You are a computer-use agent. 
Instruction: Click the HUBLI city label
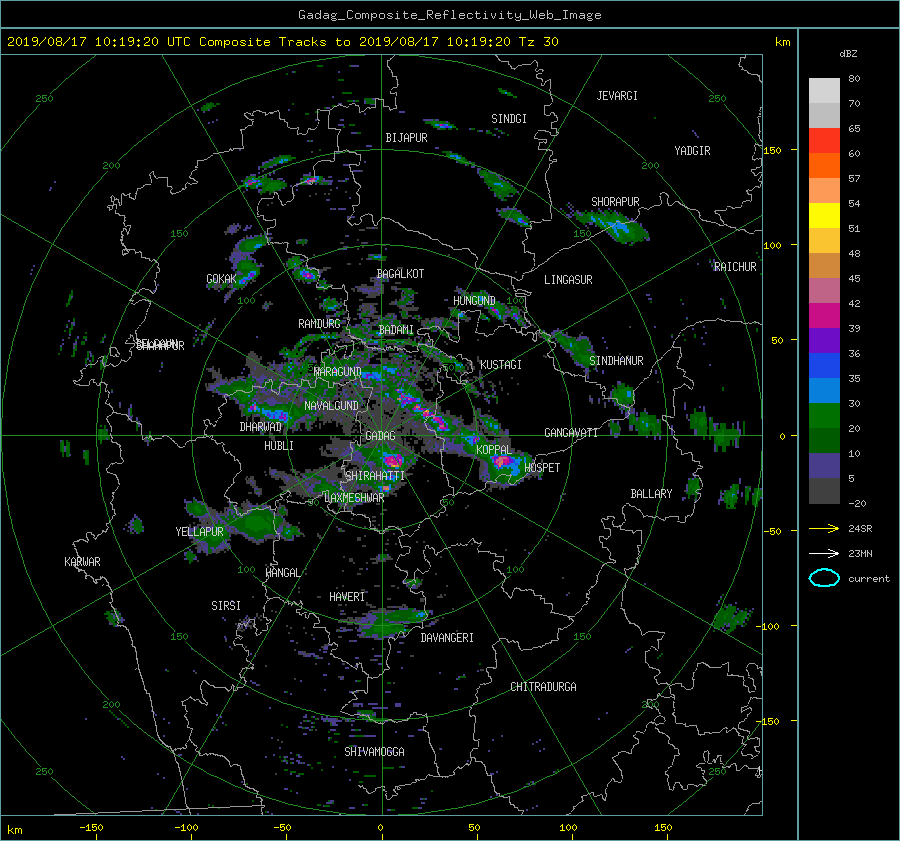pyautogui.click(x=279, y=446)
